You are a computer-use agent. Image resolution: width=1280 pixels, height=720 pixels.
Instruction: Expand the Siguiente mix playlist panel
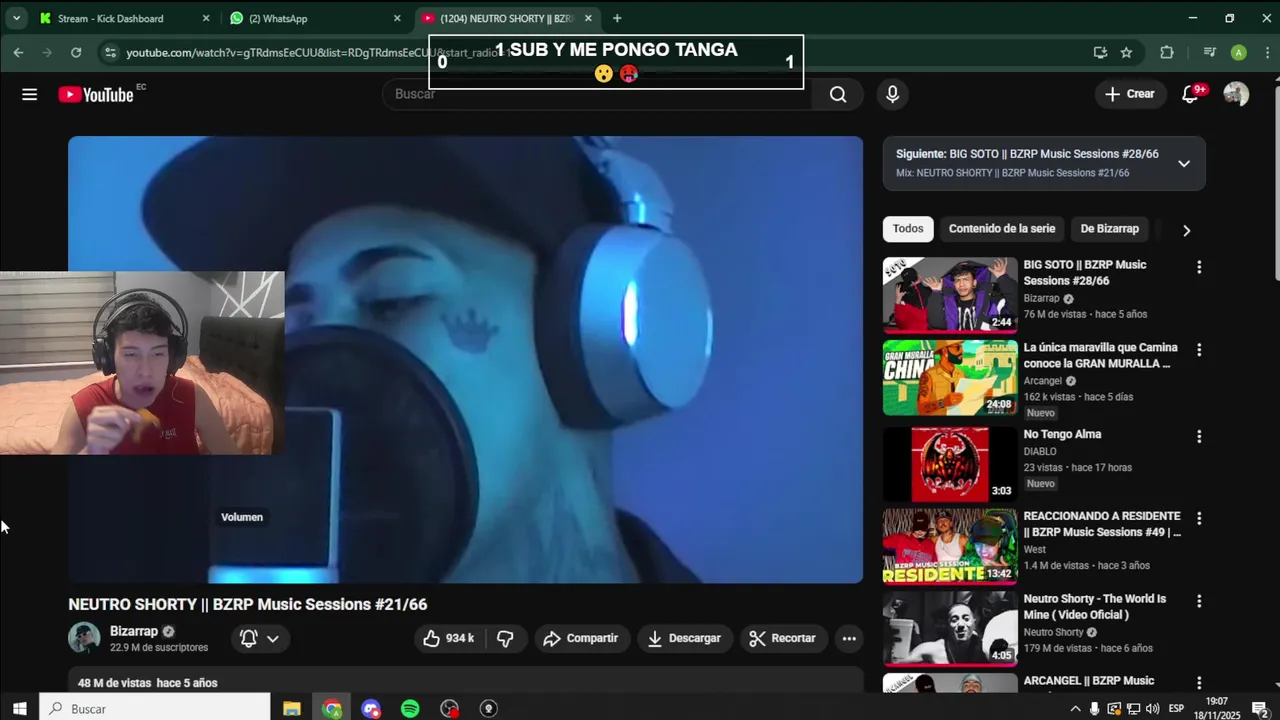[1184, 164]
